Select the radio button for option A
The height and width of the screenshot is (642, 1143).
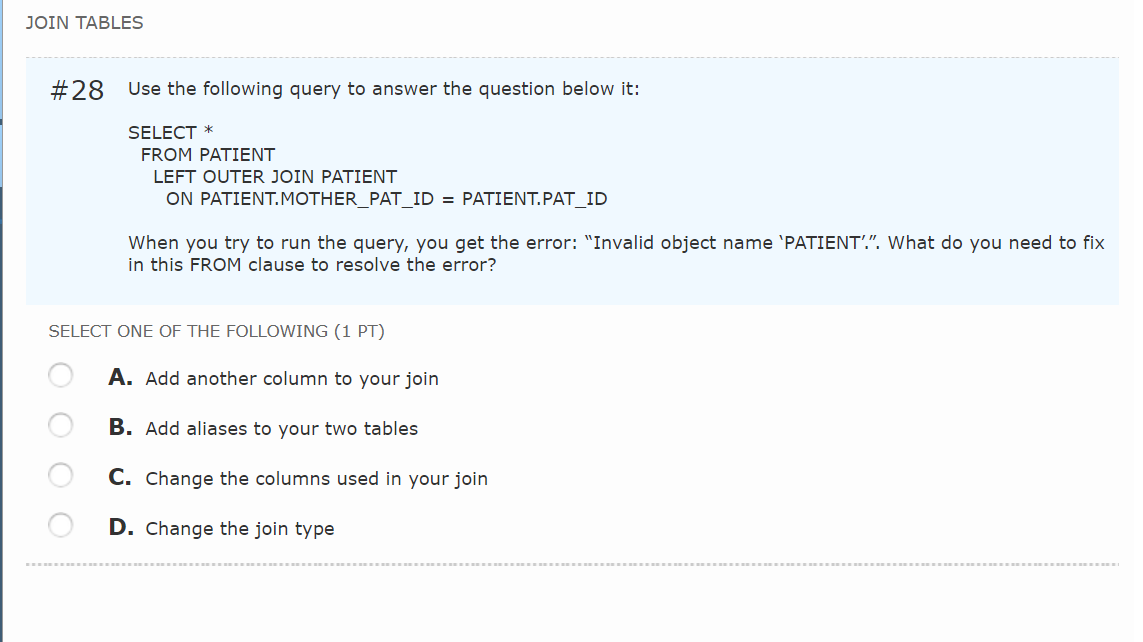point(60,374)
